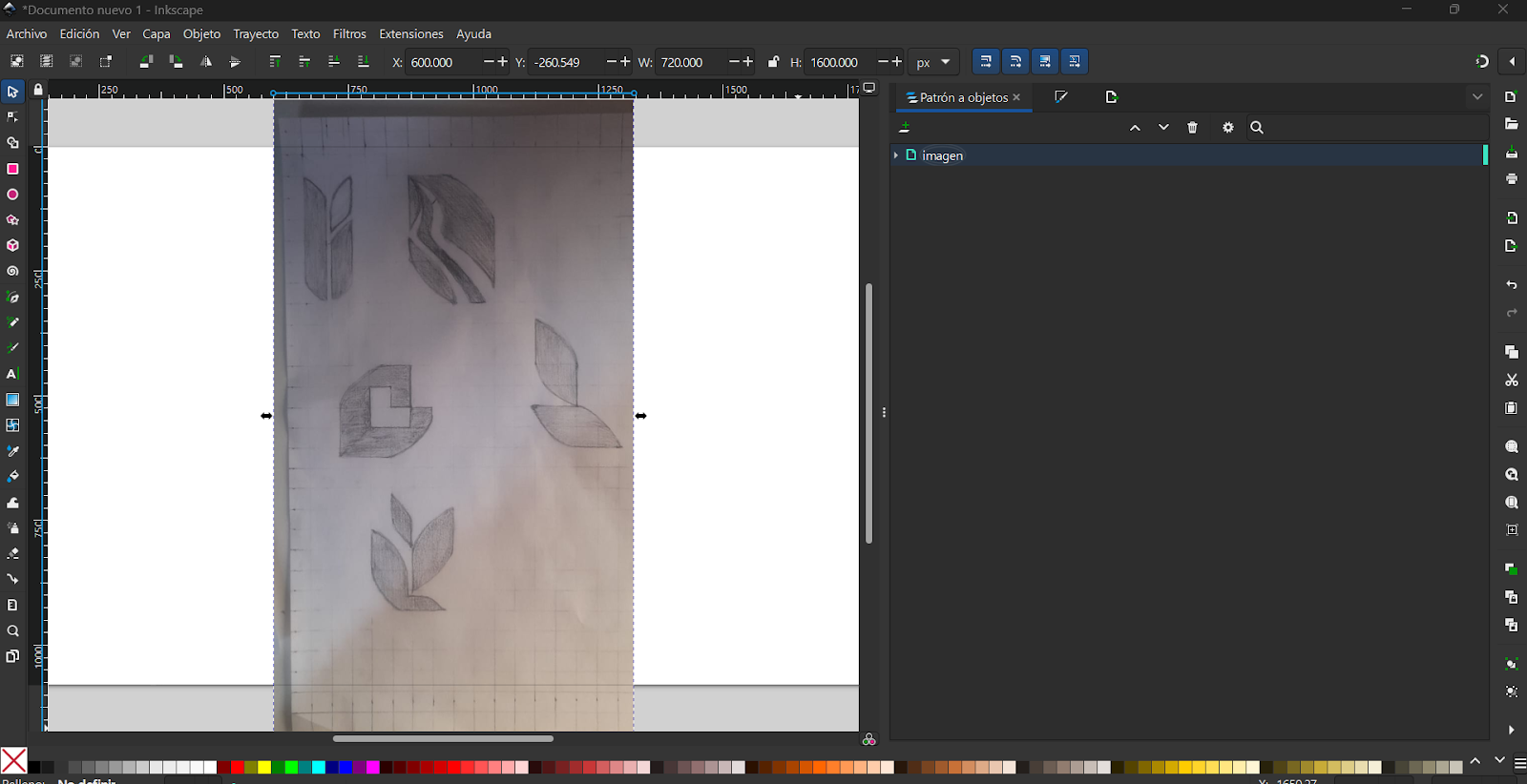This screenshot has width=1527, height=784.
Task: Open the px units dropdown
Action: (x=933, y=62)
